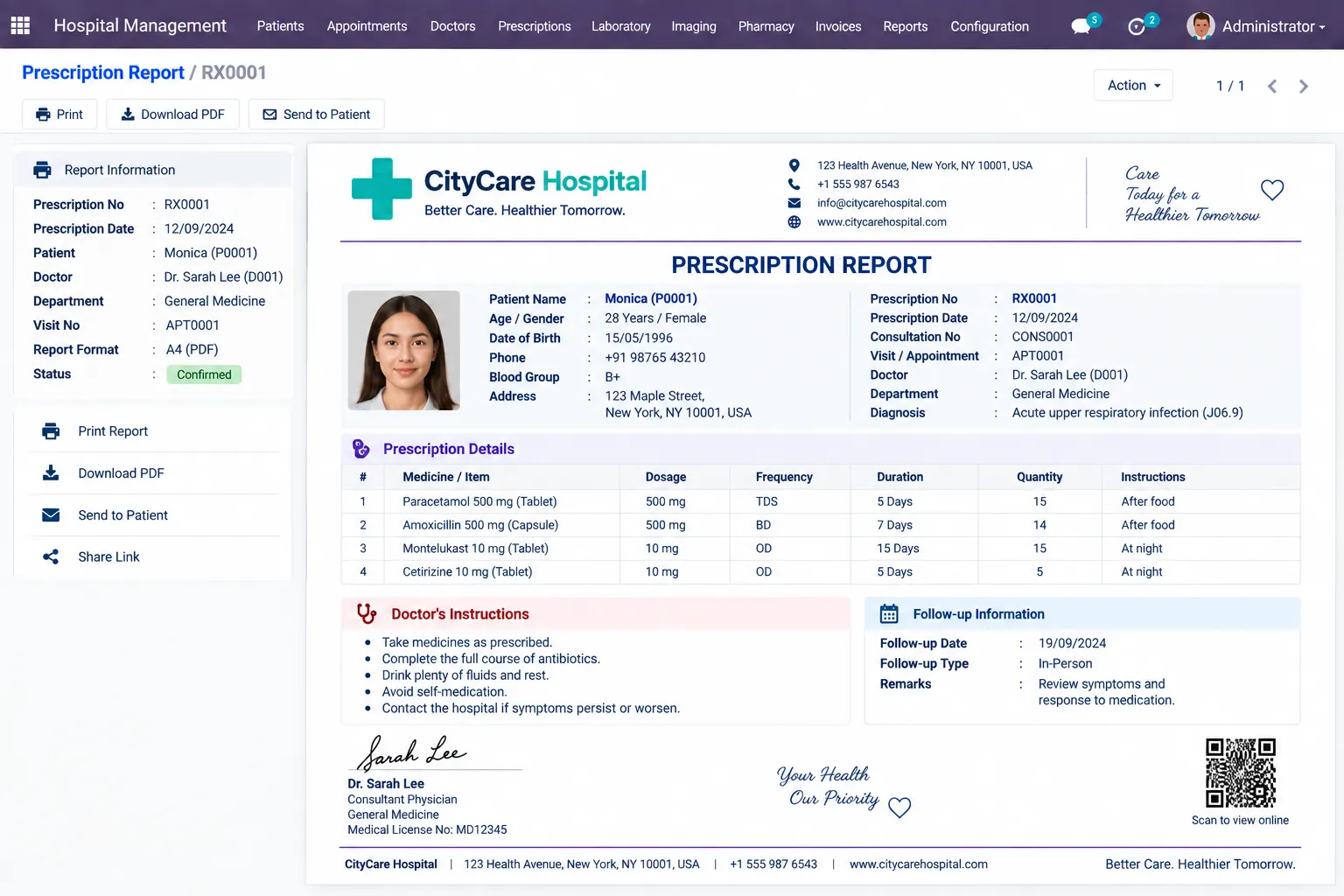
Task: Click the Medical License No: MD12345 text
Action: [x=427, y=829]
